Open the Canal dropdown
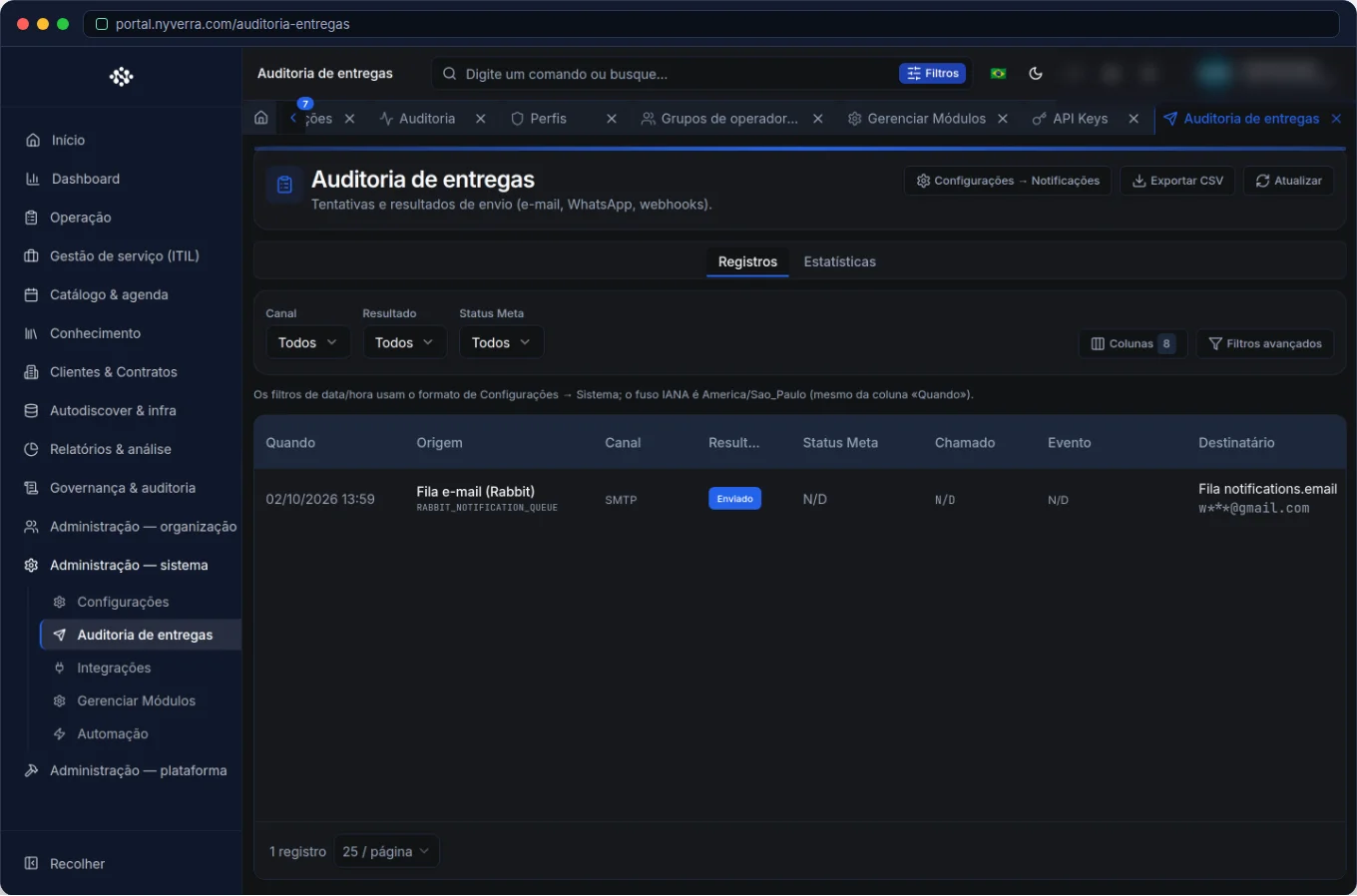The width and height of the screenshot is (1357, 896). (308, 343)
